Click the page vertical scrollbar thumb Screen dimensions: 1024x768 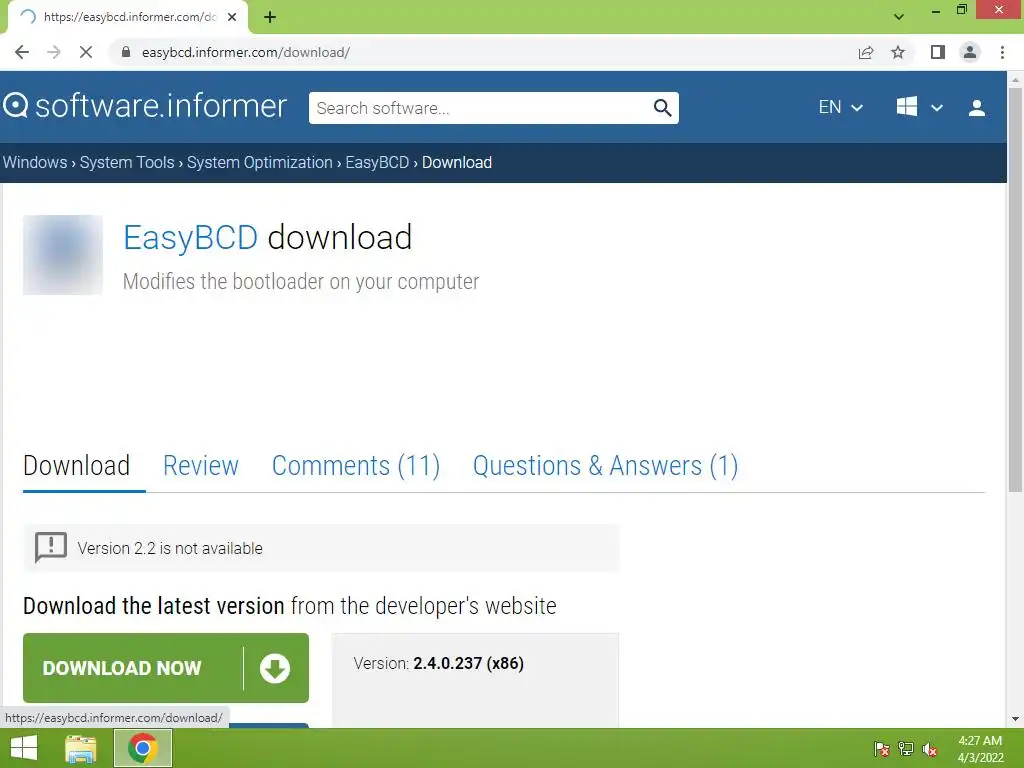(1015, 289)
